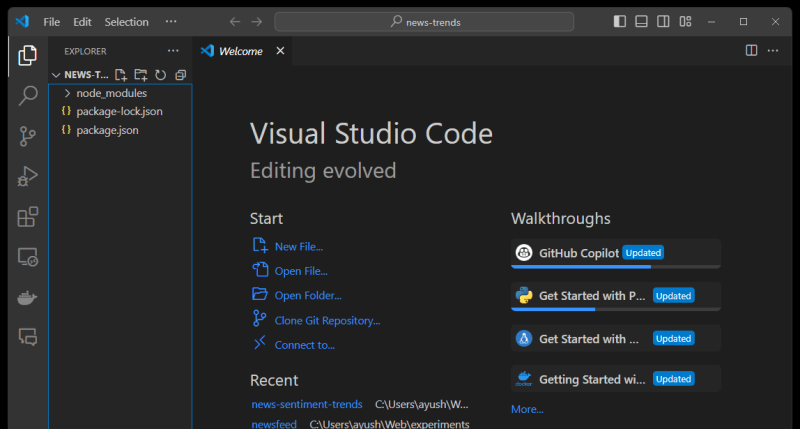This screenshot has height=429, width=800.
Task: Click the Connect to... link
Action: click(305, 345)
